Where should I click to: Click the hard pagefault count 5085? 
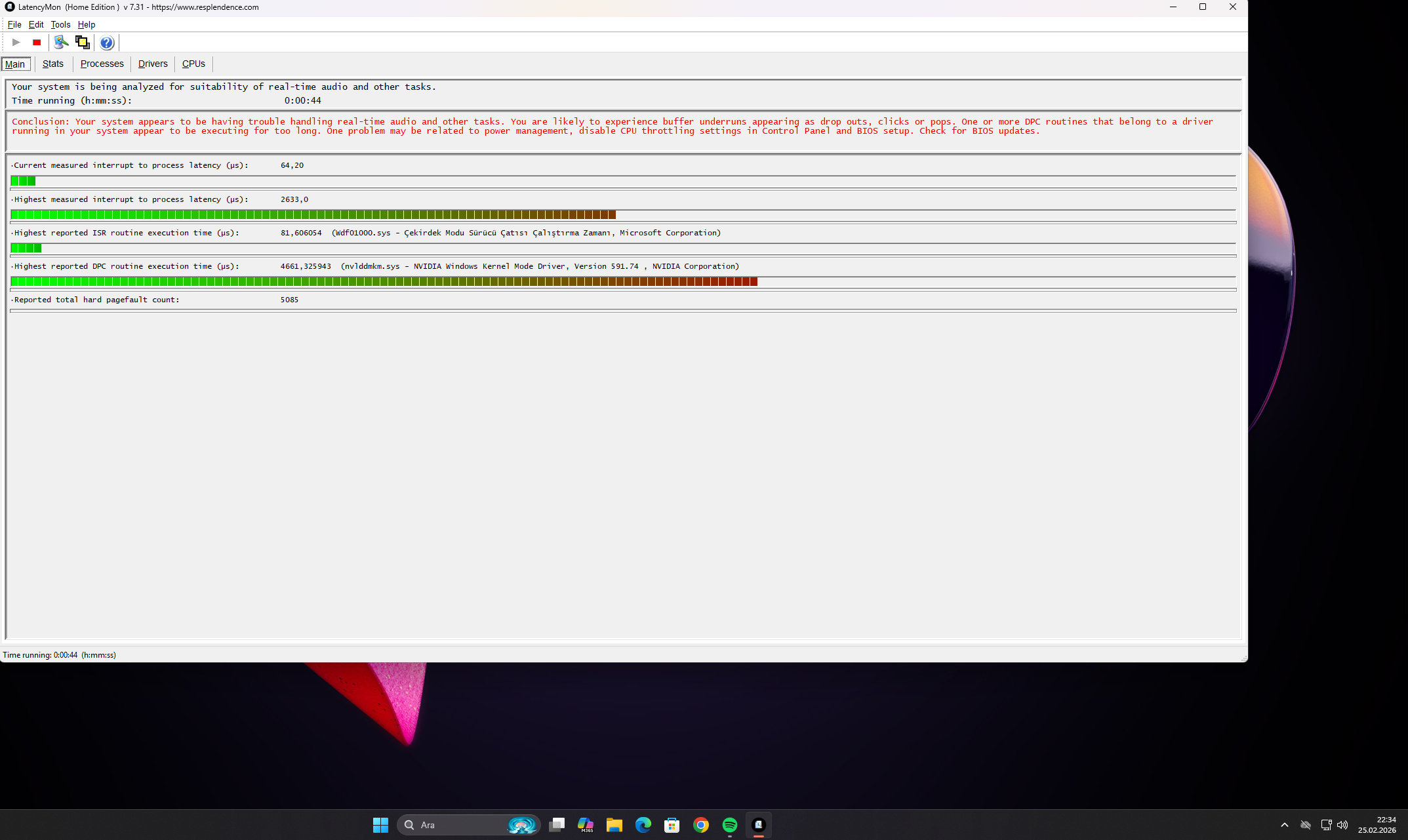tap(289, 300)
